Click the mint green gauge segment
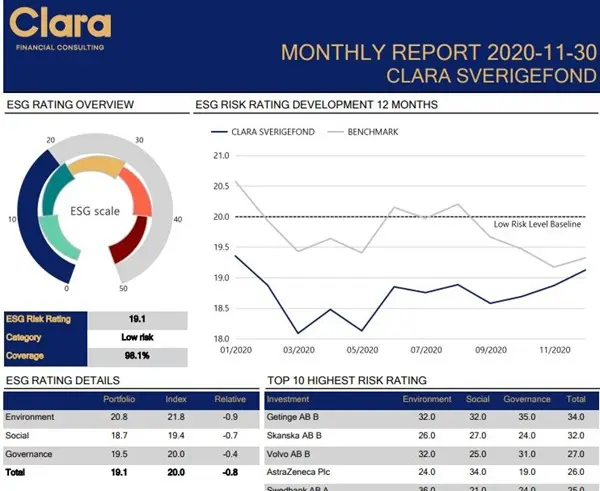This screenshot has height=491, width=600. 57,239
